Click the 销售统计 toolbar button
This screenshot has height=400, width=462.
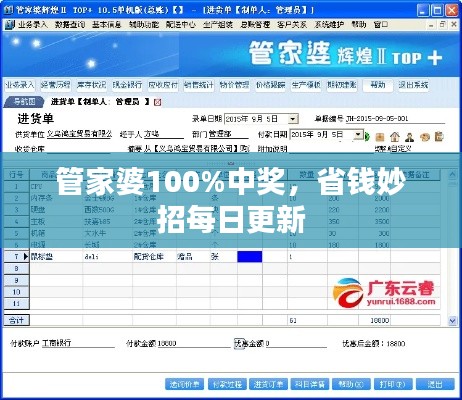199,85
